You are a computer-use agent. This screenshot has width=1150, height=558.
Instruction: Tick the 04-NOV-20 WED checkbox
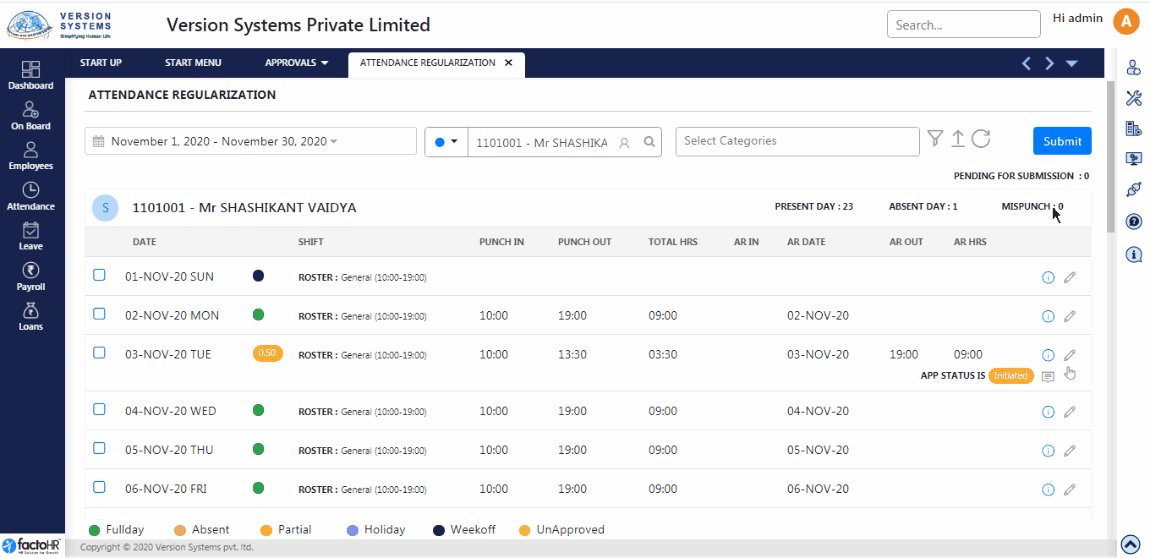tap(99, 410)
